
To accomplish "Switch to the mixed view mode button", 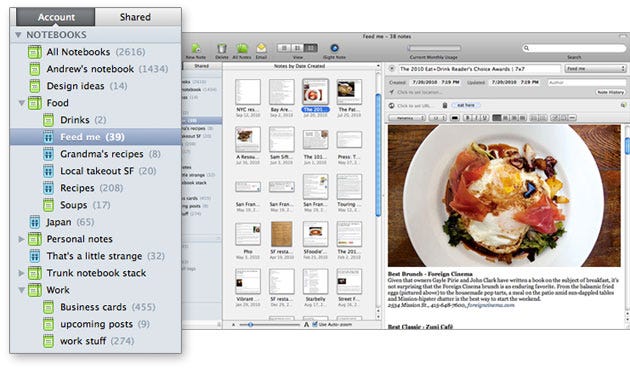I will point(297,48).
